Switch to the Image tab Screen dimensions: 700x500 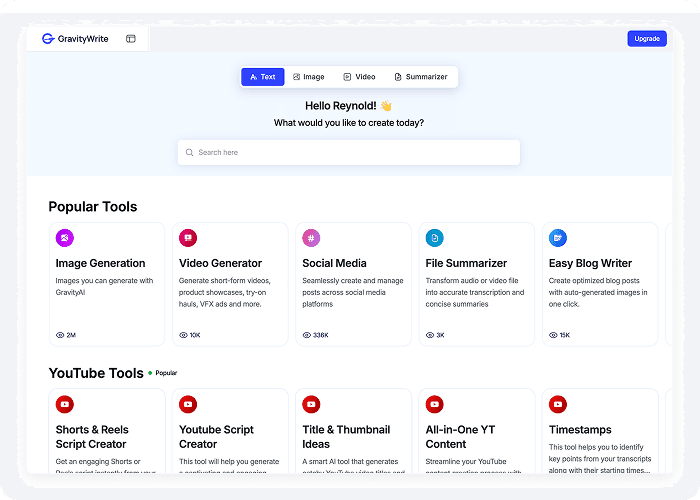[308, 77]
